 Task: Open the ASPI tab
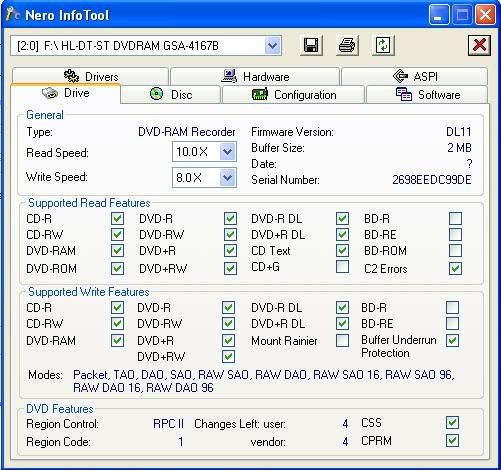point(414,76)
